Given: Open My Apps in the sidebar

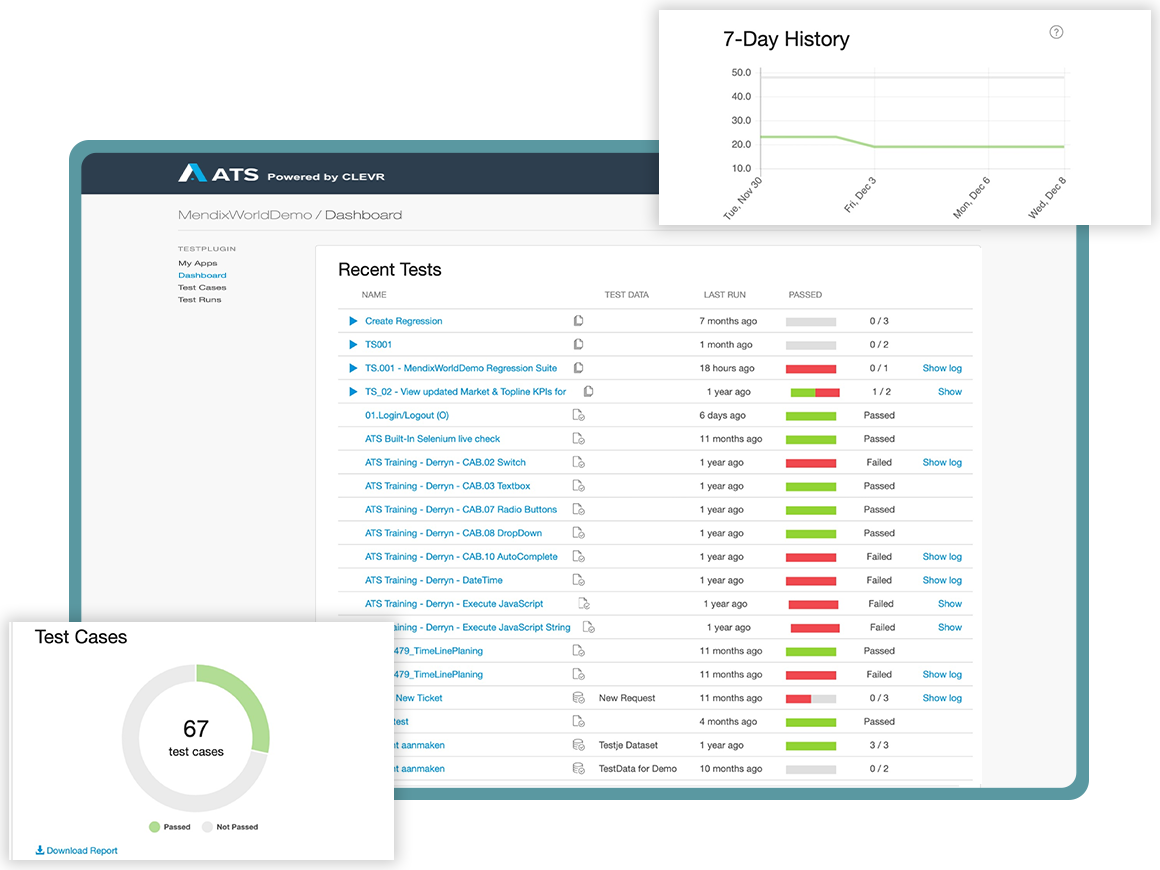Looking at the screenshot, I should [198, 263].
